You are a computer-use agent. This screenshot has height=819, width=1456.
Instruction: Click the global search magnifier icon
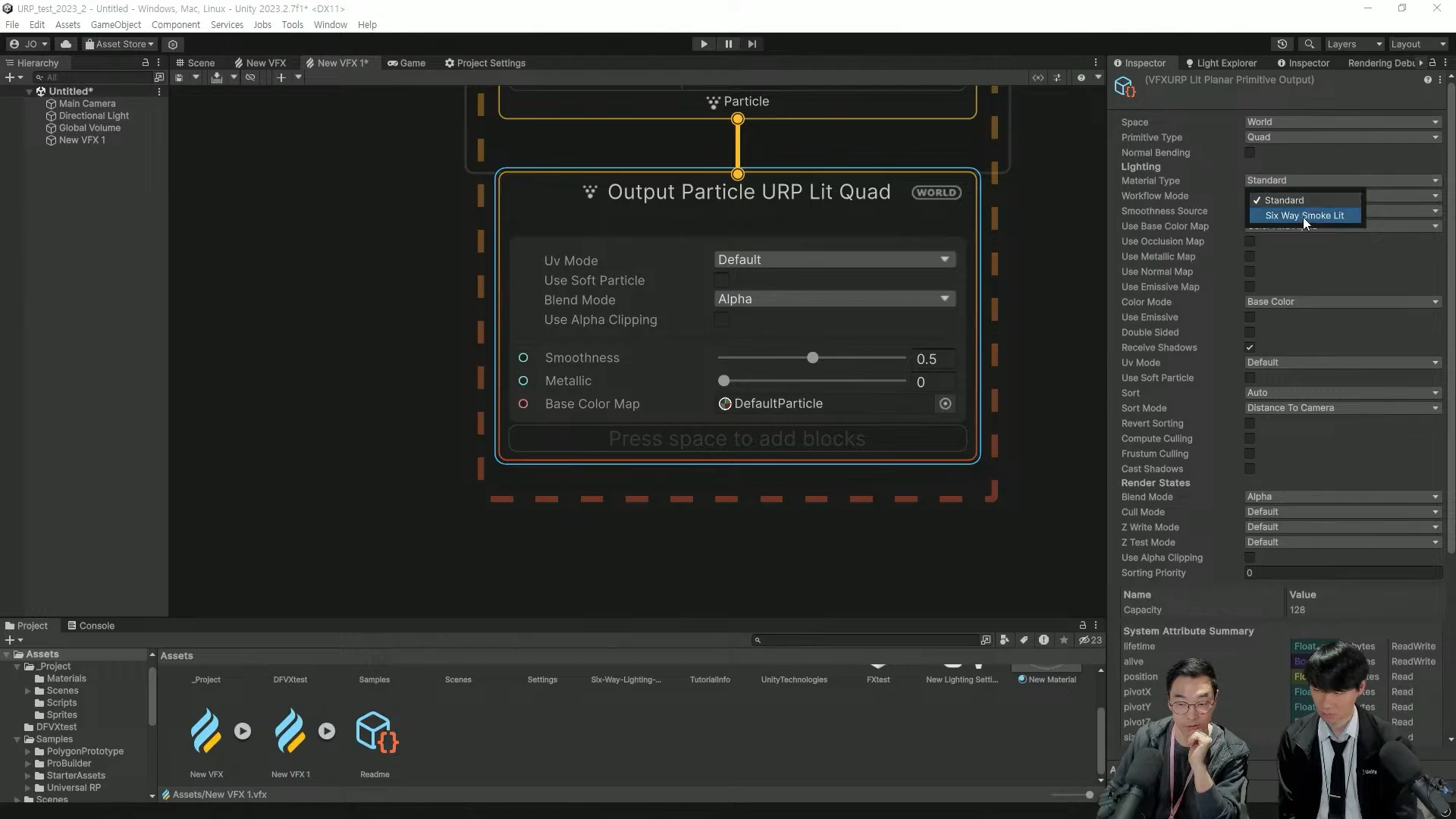(x=1309, y=44)
